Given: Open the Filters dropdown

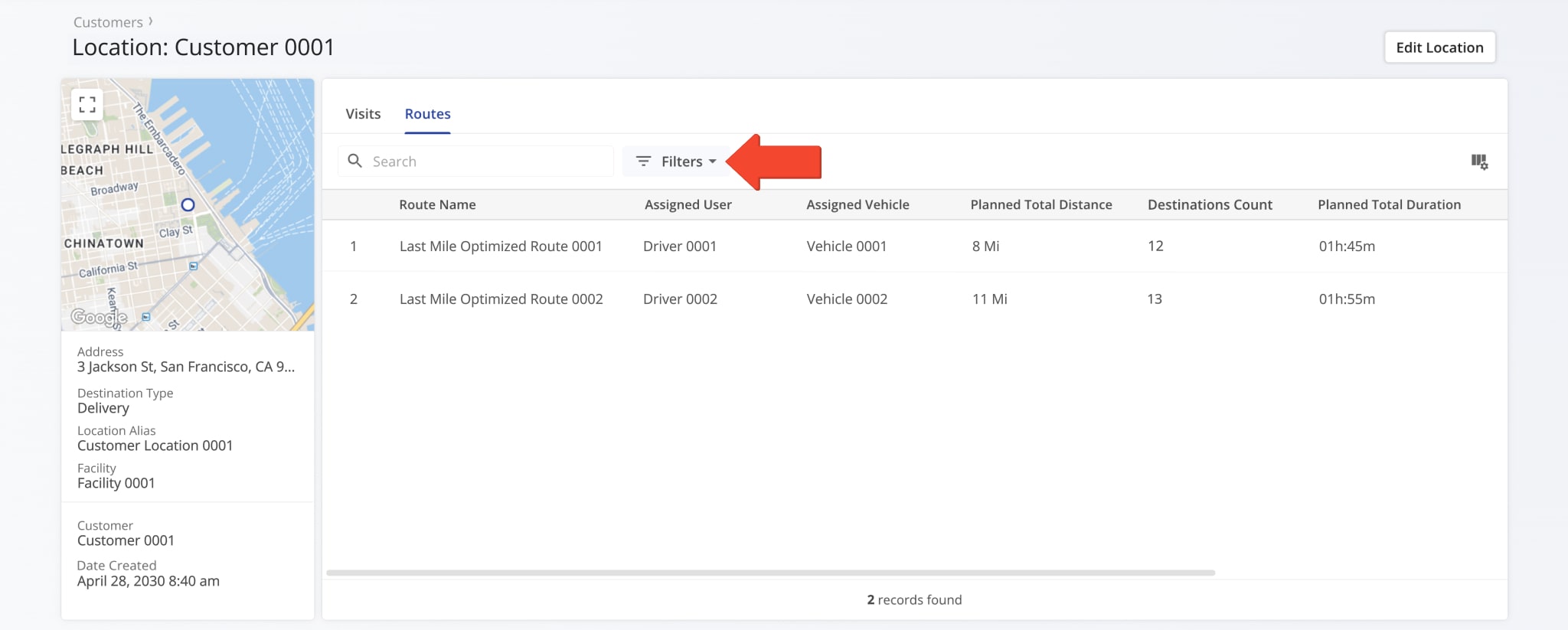Looking at the screenshot, I should [x=678, y=162].
